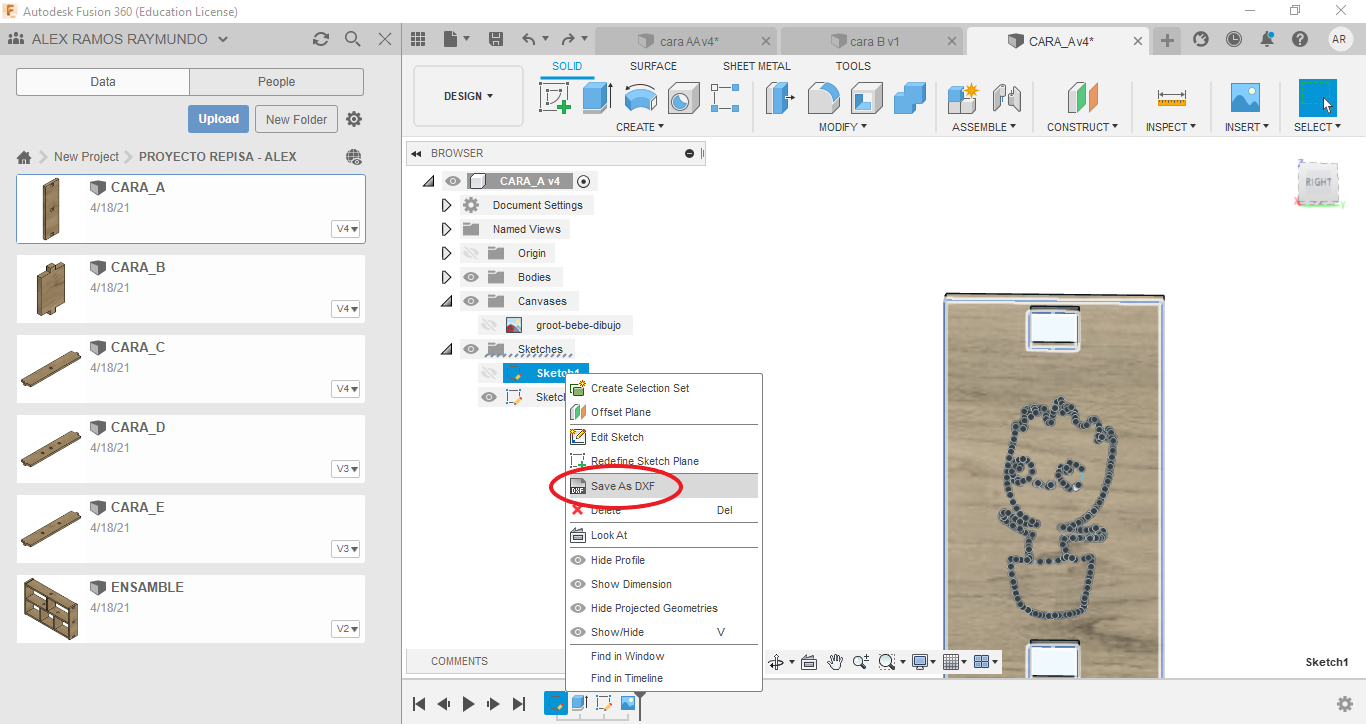Expand the MODIFY dropdown menu
The height and width of the screenshot is (724, 1366).
(x=843, y=127)
